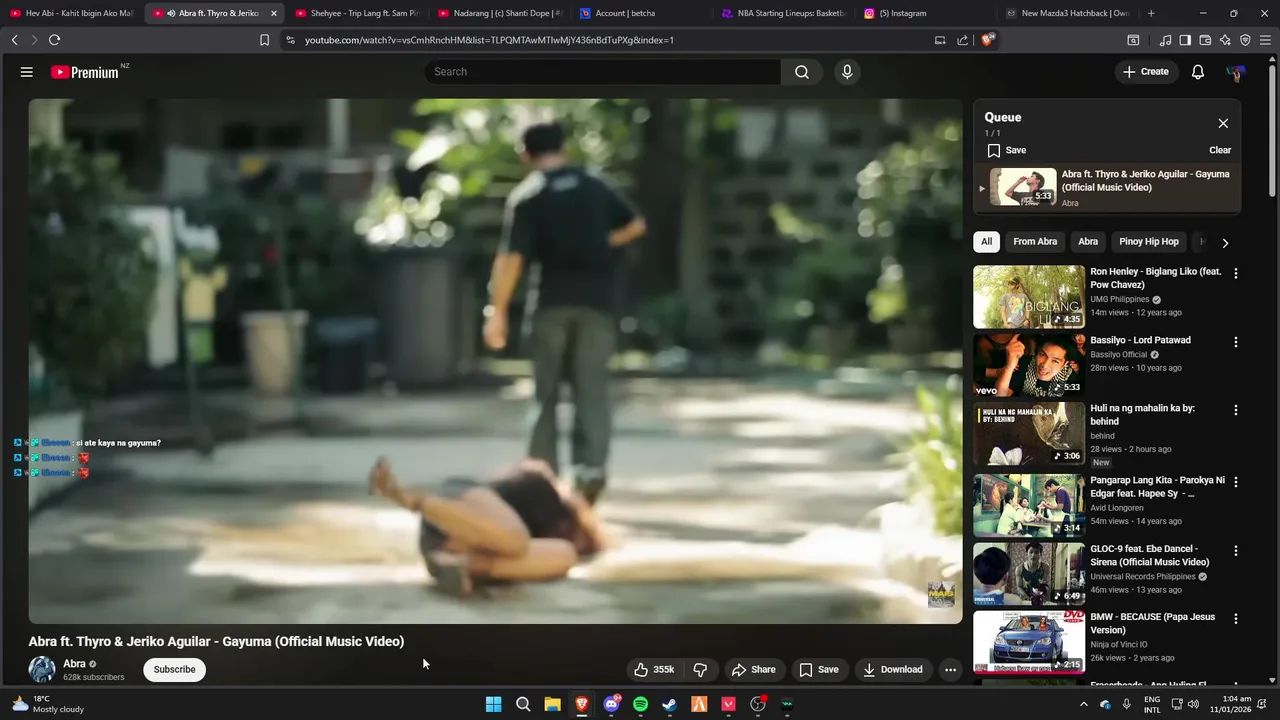Clear the queue
Viewport: 1280px width, 720px height.
(x=1220, y=150)
